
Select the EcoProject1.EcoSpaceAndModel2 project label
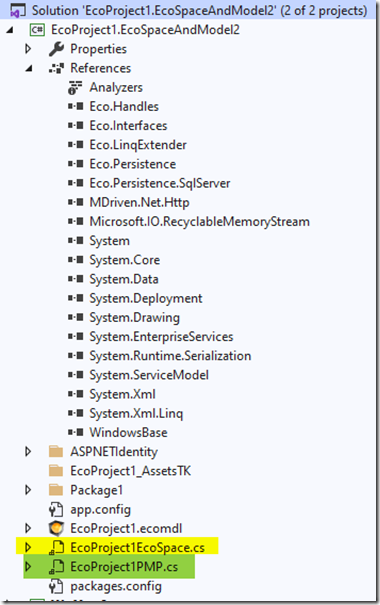(145, 30)
